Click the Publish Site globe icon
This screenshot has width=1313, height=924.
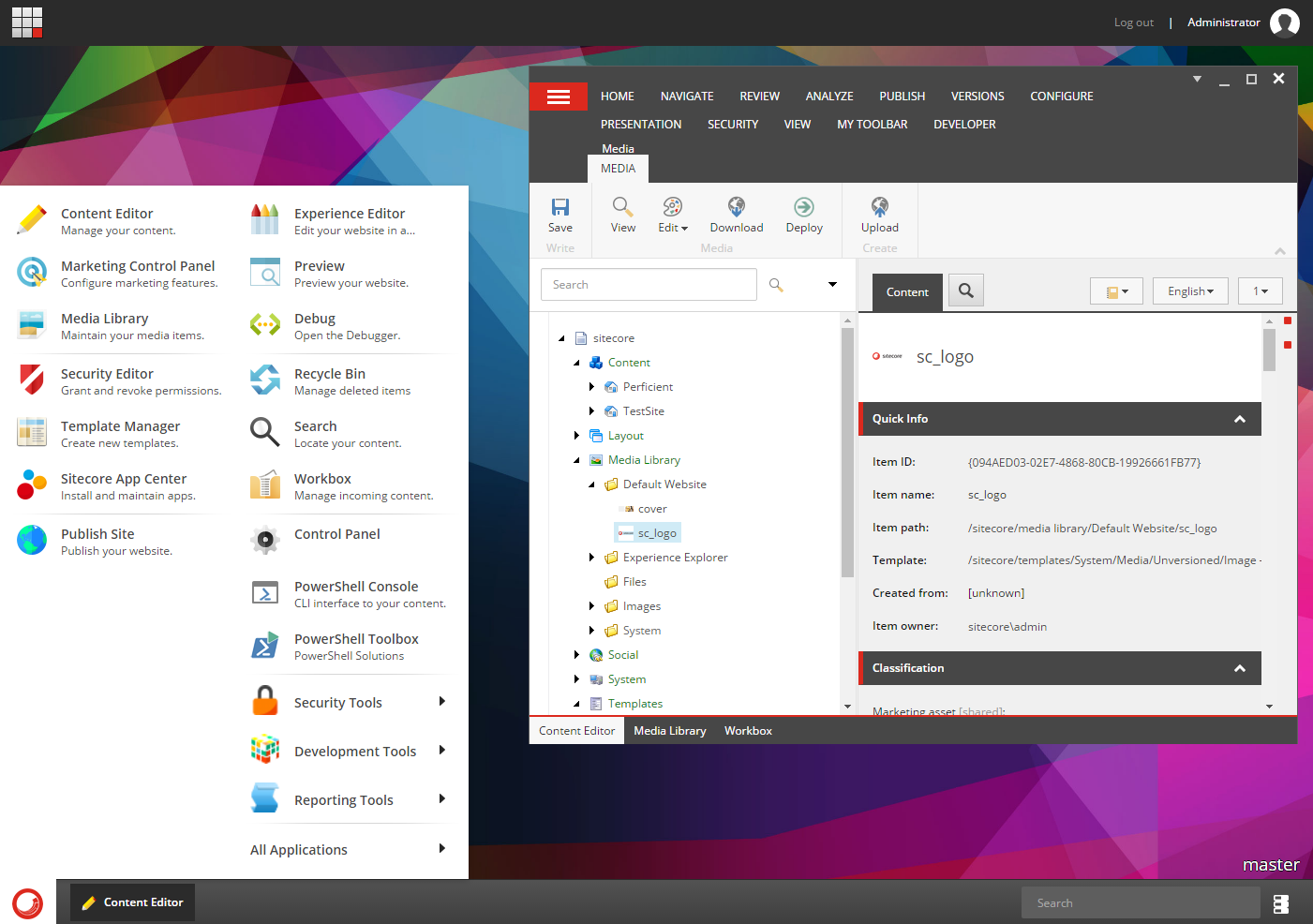pyautogui.click(x=32, y=540)
